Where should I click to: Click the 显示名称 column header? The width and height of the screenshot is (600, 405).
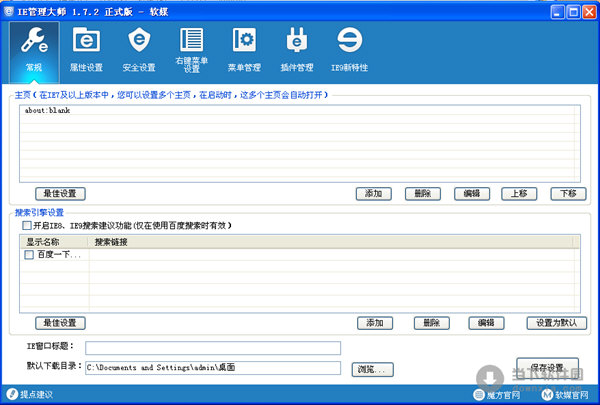click(54, 242)
